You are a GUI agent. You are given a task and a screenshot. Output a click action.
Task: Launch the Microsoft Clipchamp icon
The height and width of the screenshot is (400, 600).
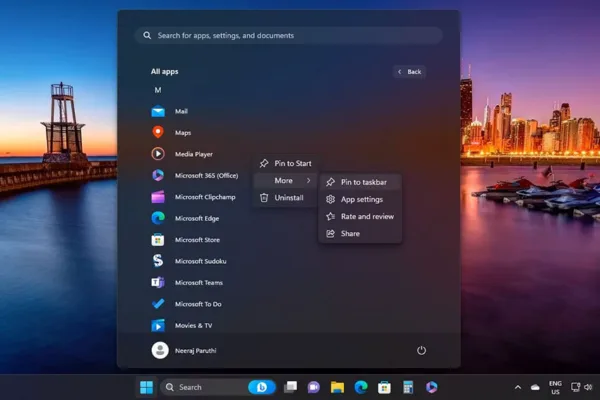[x=158, y=197]
